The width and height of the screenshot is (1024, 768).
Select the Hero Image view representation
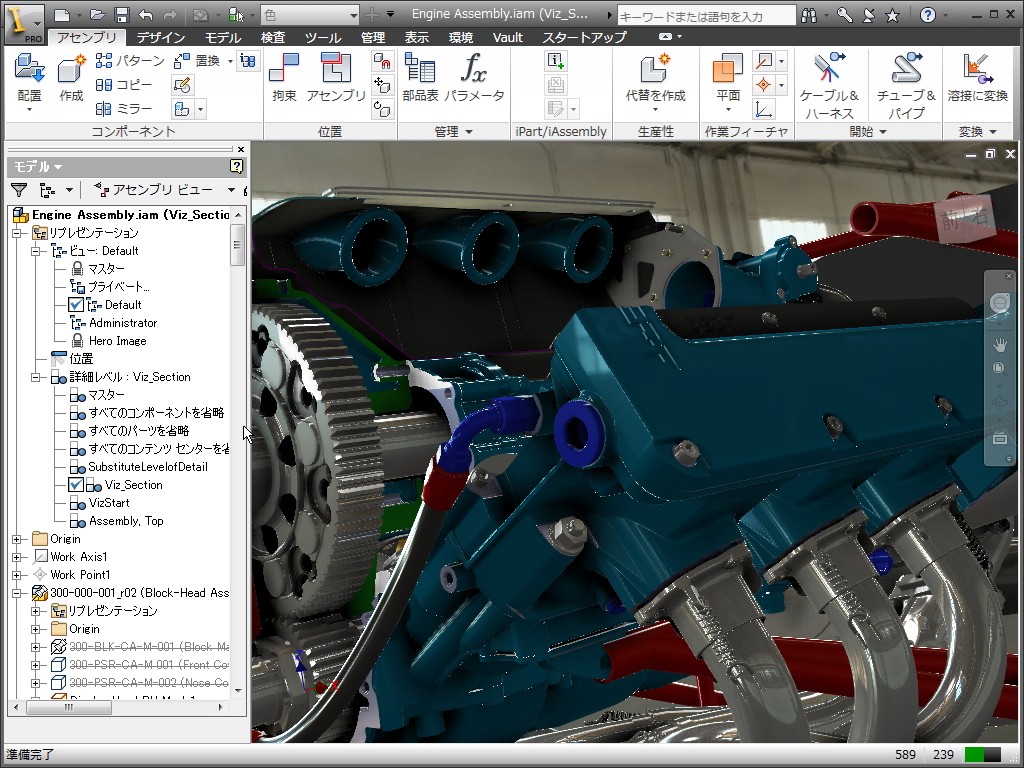point(118,341)
